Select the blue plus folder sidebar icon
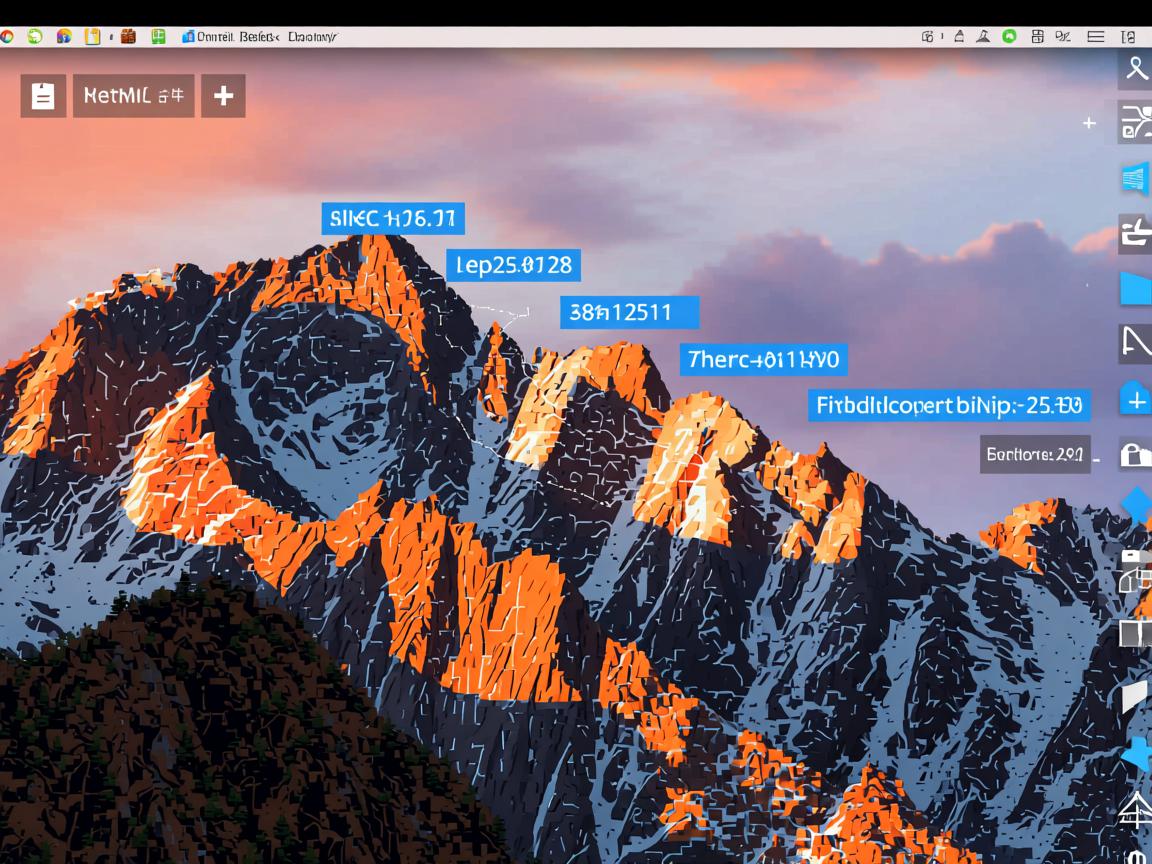Screen dimensions: 1152x864 pos(1135,400)
